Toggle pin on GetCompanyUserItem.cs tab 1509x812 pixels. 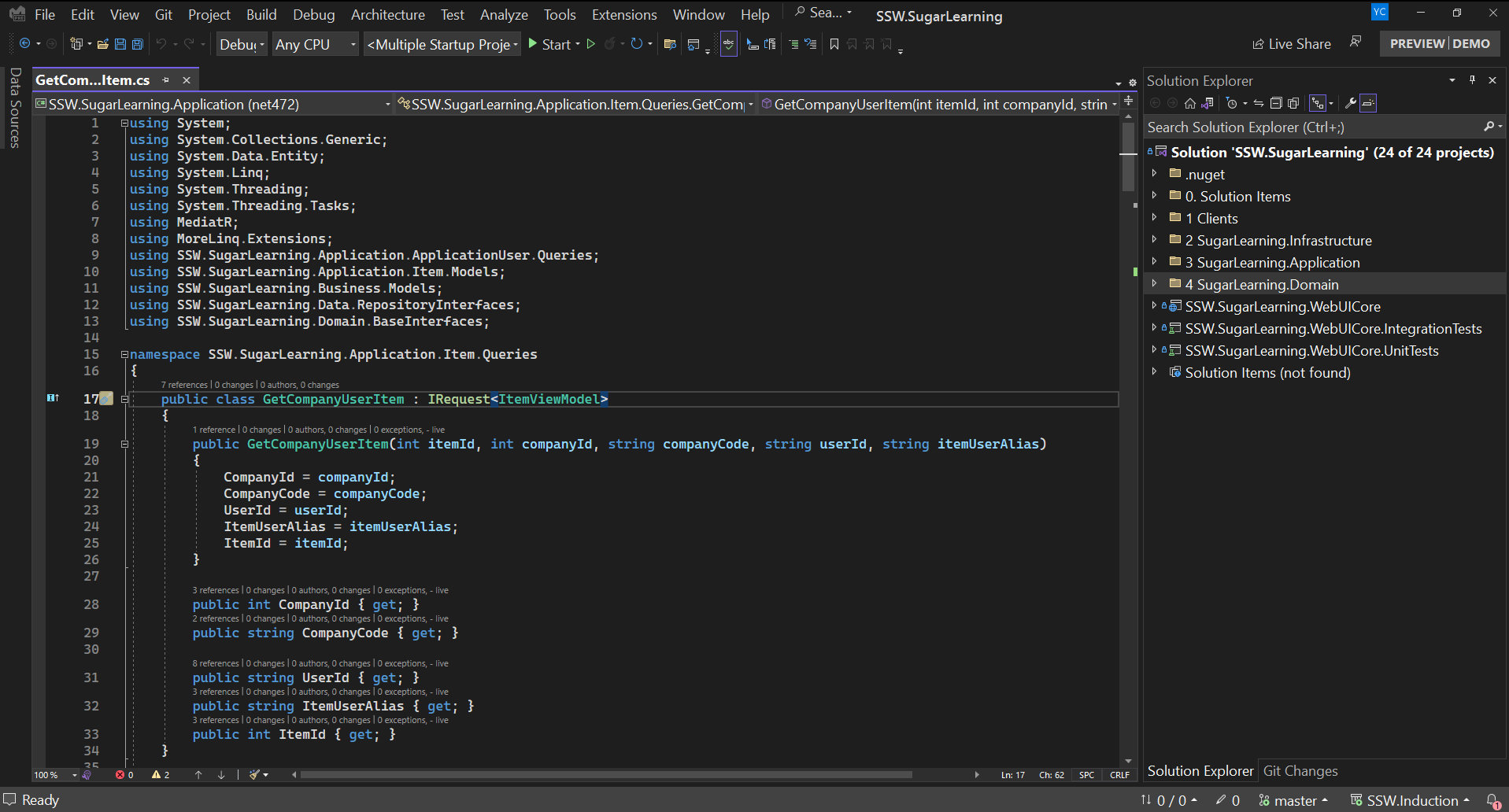(x=165, y=80)
